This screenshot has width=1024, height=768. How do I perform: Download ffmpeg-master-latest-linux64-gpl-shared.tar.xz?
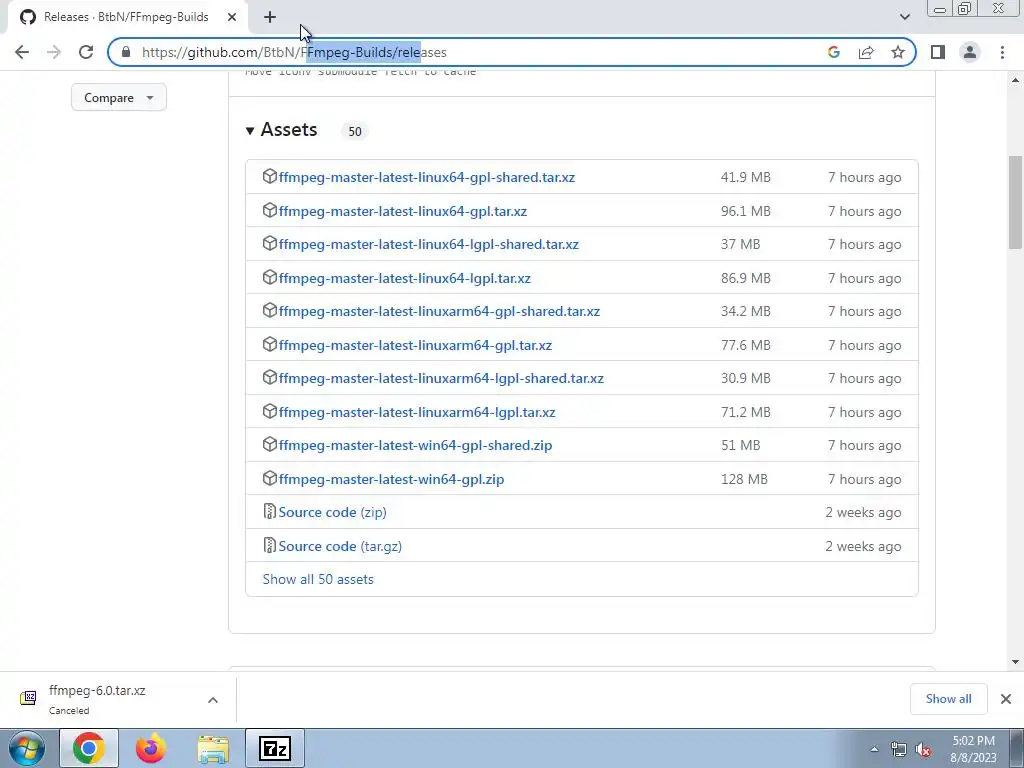(426, 177)
